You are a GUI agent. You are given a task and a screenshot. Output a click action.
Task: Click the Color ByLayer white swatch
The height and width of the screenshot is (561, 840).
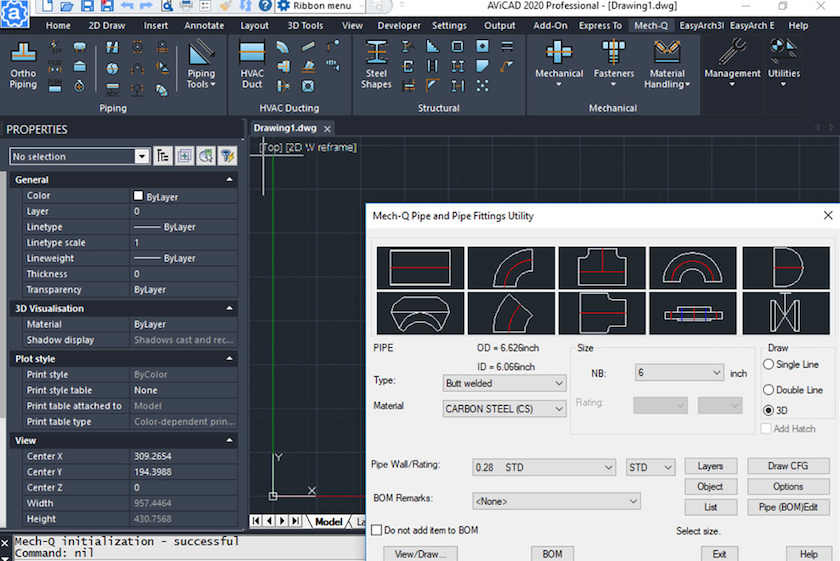click(x=139, y=196)
